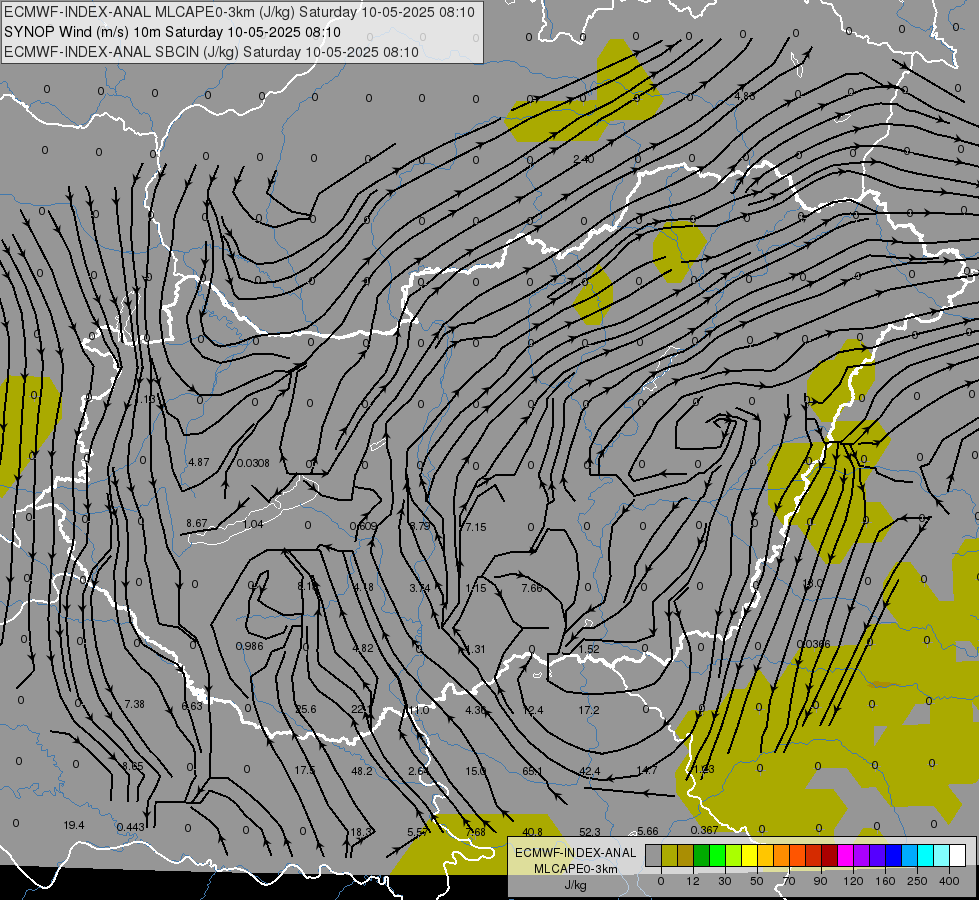Click the legend tick label 50
The image size is (979, 900).
pos(757,881)
